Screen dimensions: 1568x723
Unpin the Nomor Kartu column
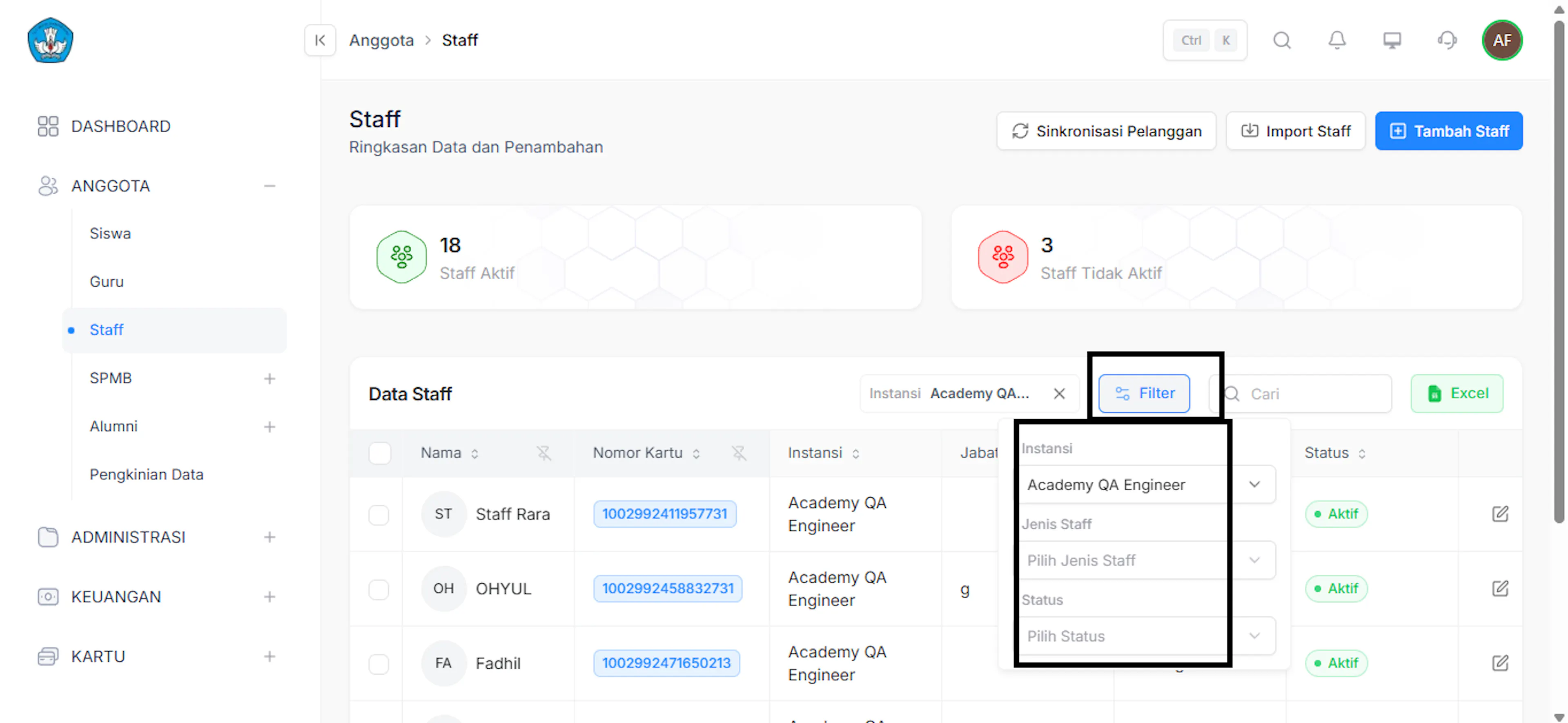point(738,453)
